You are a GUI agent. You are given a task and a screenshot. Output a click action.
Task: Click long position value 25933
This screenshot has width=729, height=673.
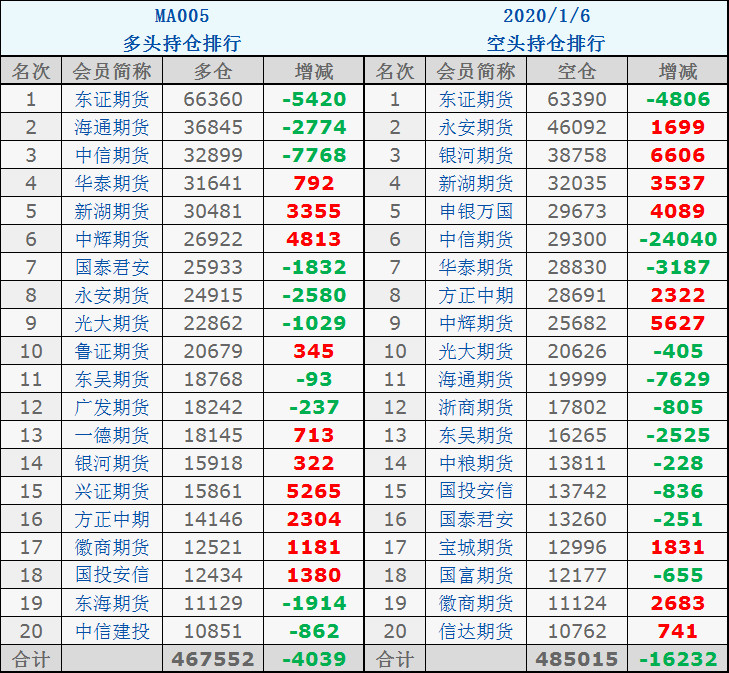point(213,267)
